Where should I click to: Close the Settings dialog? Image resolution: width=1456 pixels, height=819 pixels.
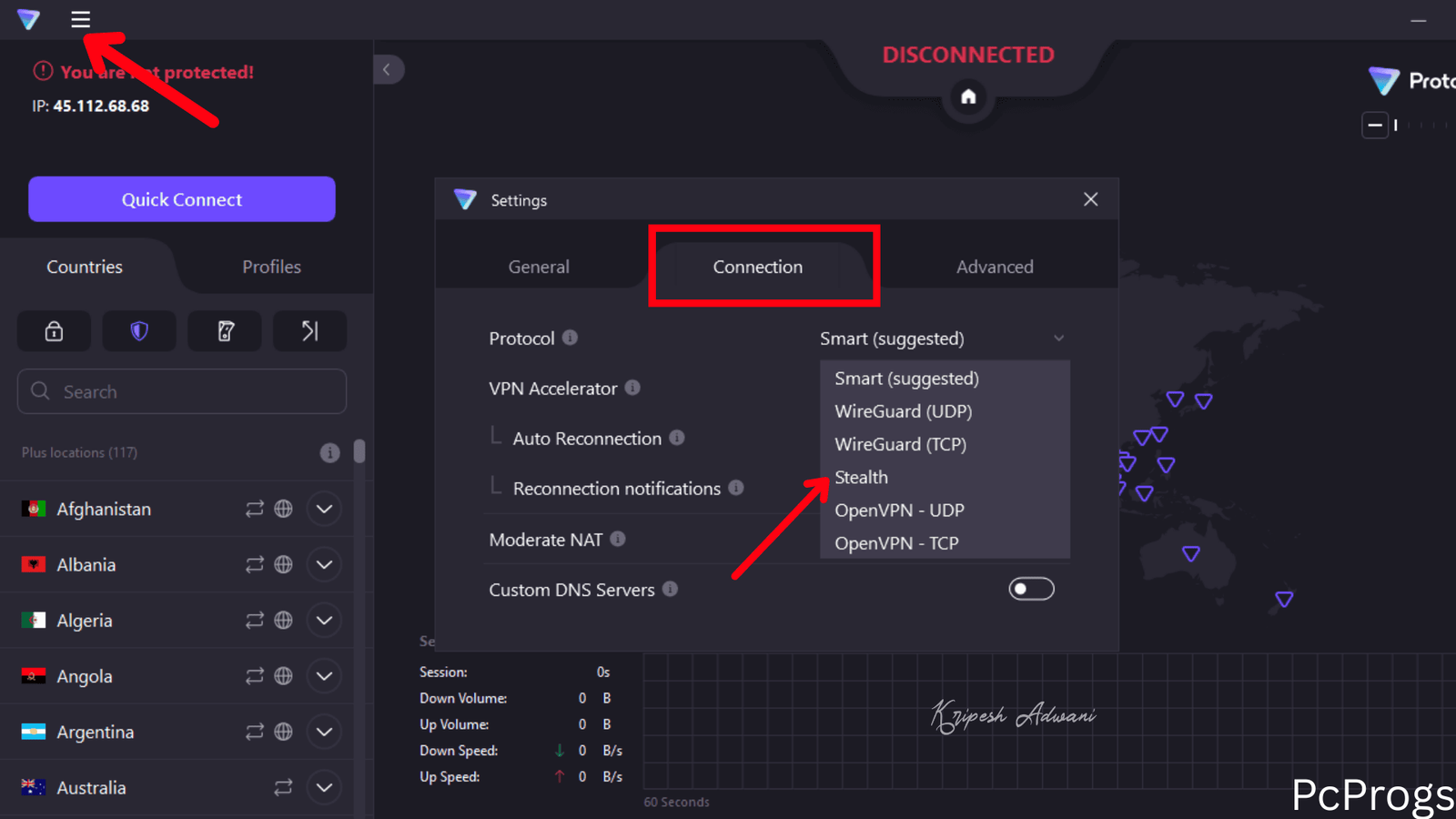(x=1090, y=199)
